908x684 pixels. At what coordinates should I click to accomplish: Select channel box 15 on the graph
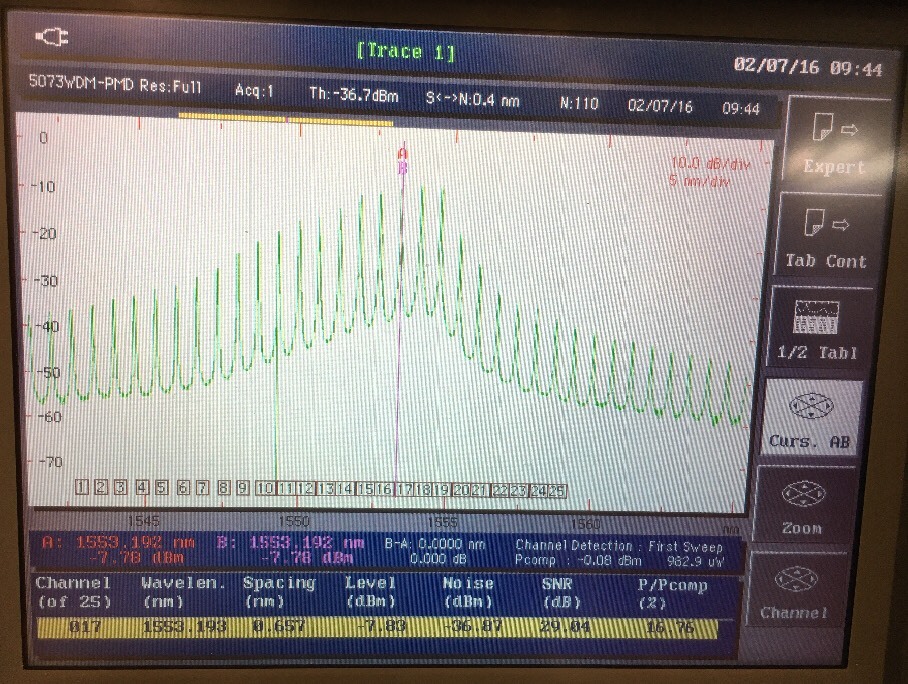(365, 489)
